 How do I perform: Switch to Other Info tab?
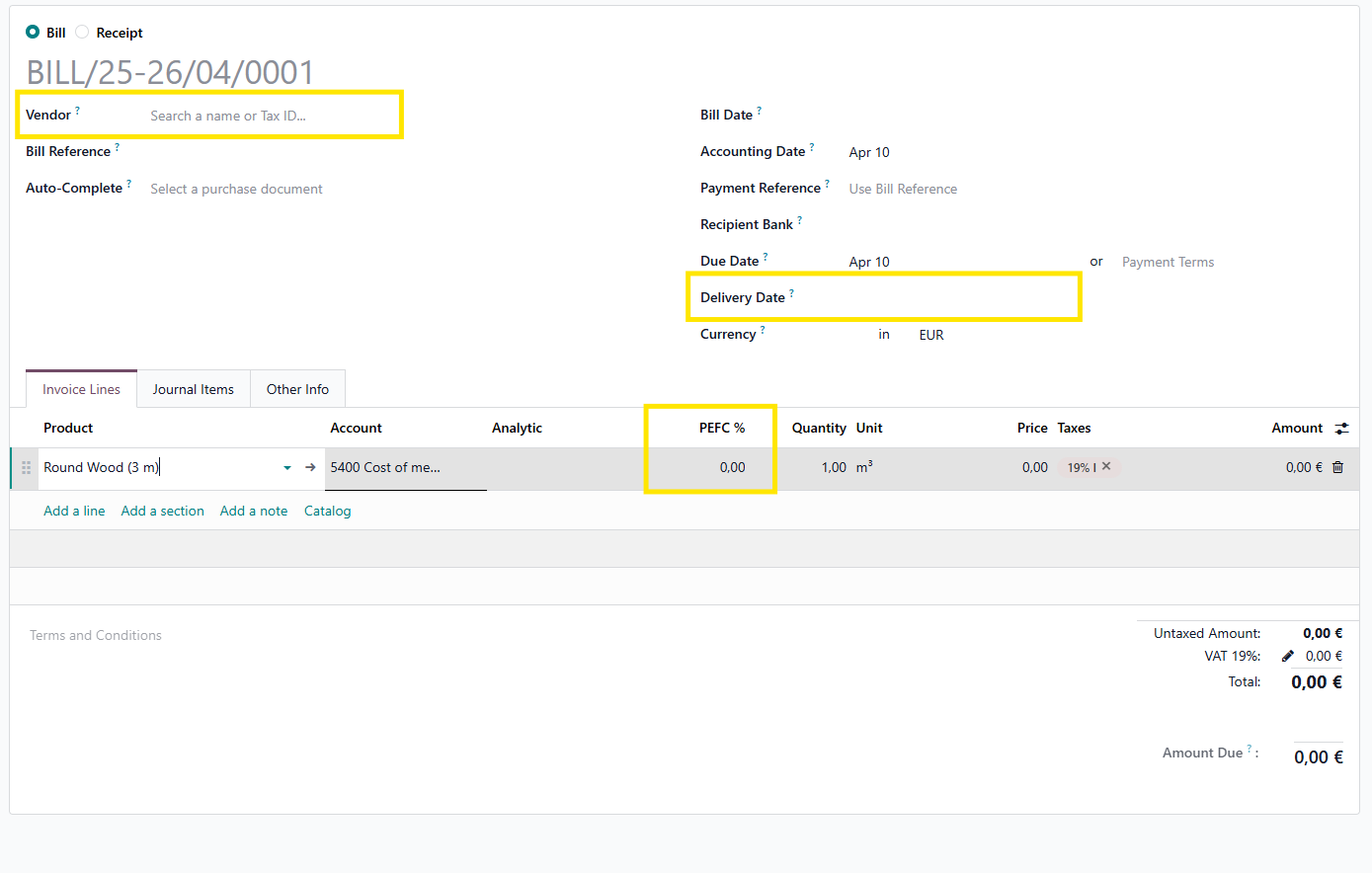pos(297,389)
